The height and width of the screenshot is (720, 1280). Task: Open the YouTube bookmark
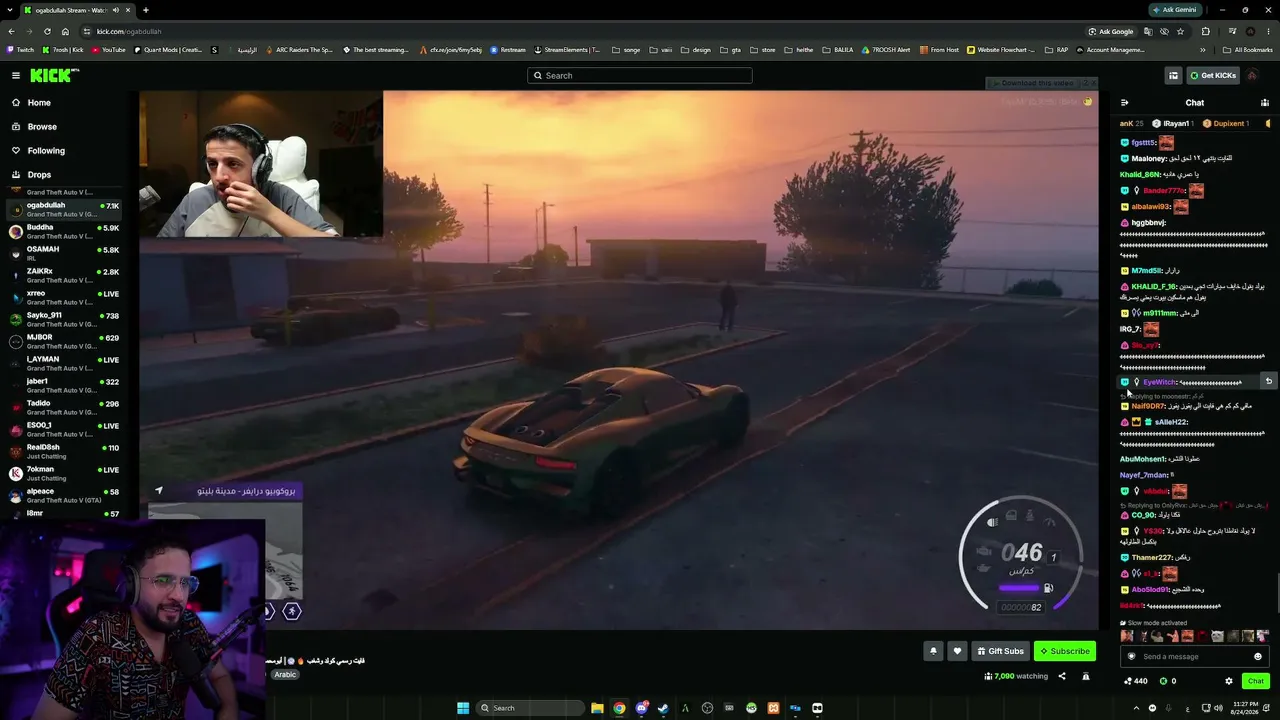pyautogui.click(x=109, y=50)
